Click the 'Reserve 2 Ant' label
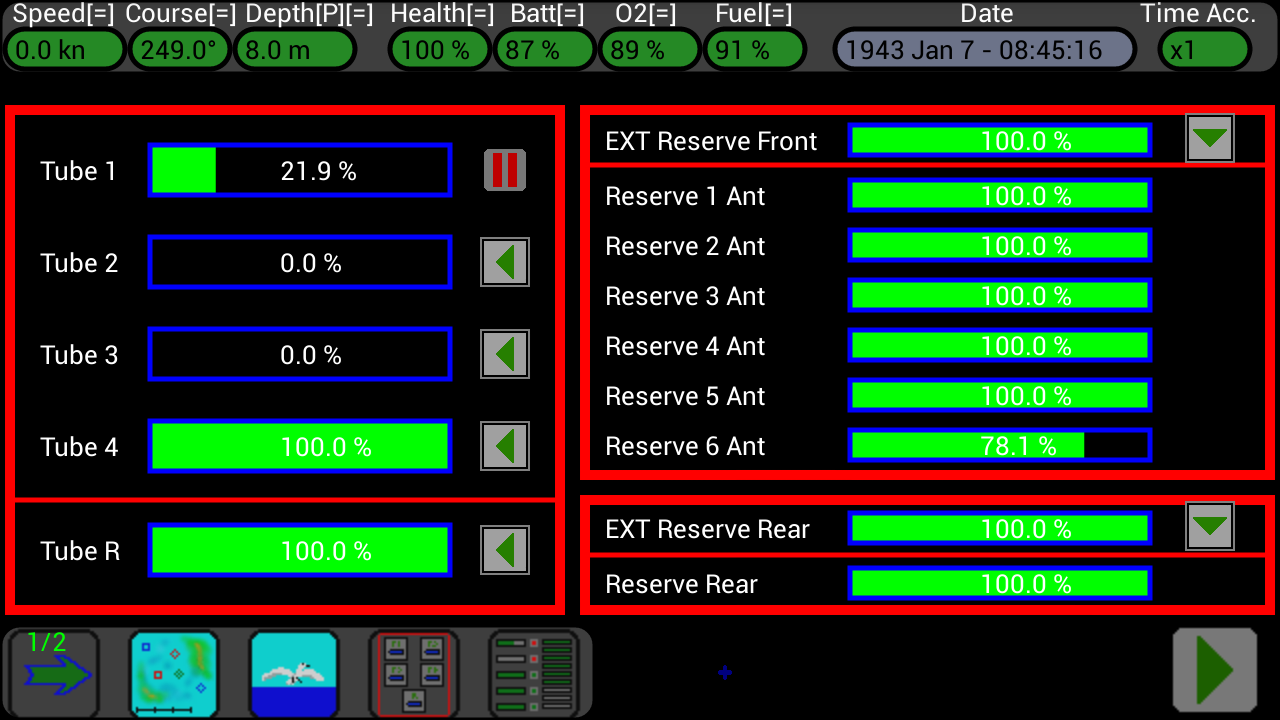The height and width of the screenshot is (720, 1280). 685,246
